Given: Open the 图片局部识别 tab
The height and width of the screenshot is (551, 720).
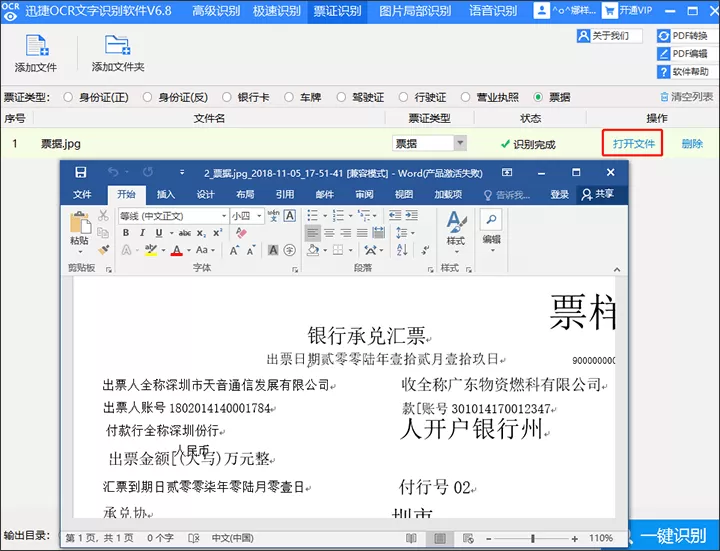Looking at the screenshot, I should point(415,11).
